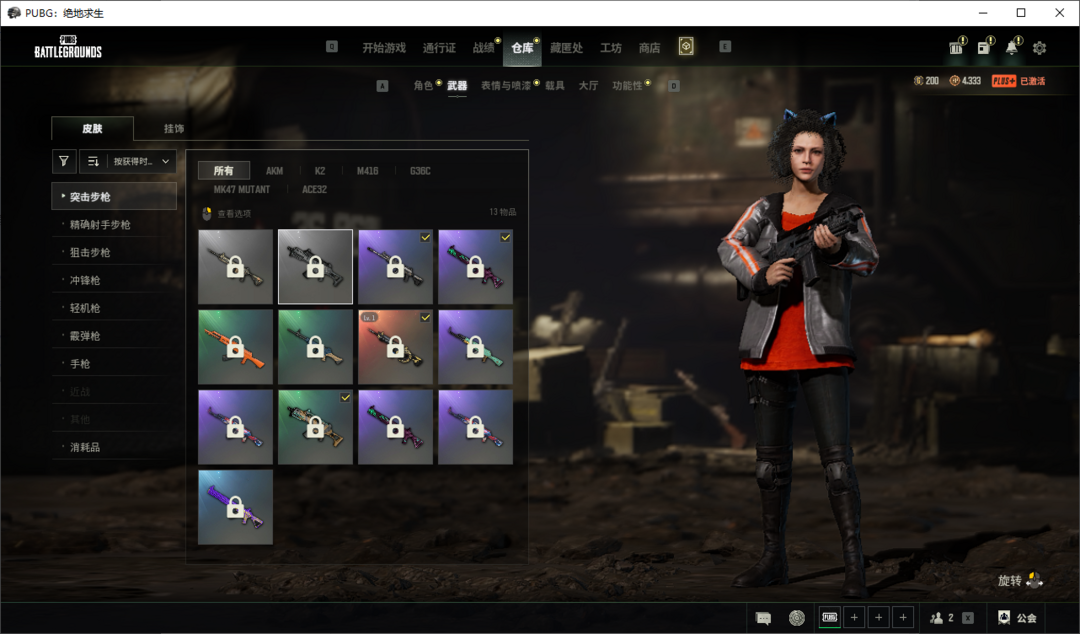Click the Q key hint icon
Image resolution: width=1080 pixels, height=634 pixels.
pos(332,47)
